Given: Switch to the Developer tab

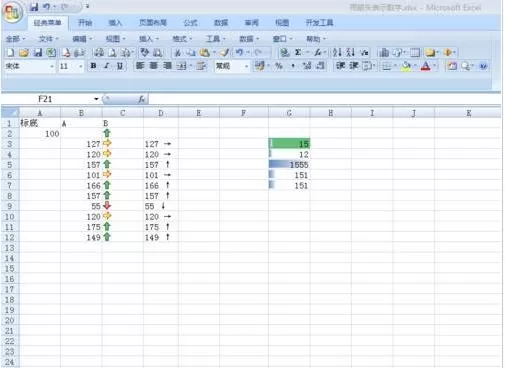Looking at the screenshot, I should [319, 23].
